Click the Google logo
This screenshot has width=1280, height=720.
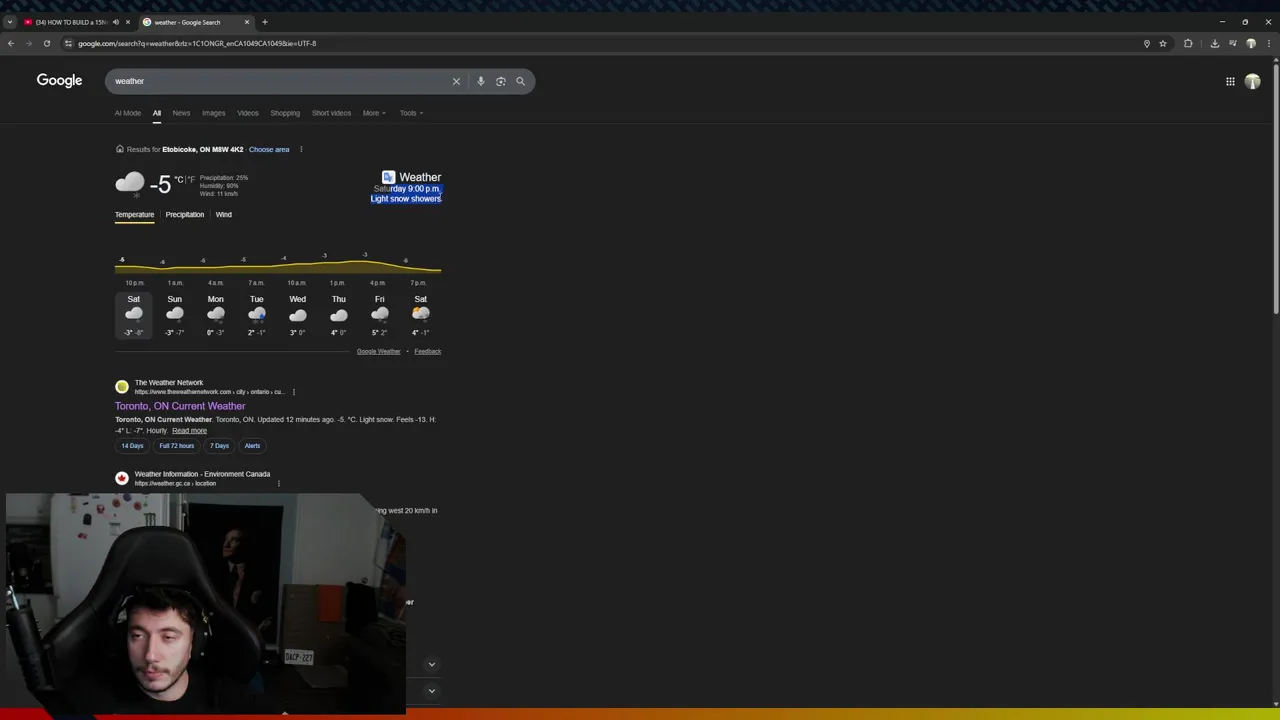click(x=59, y=80)
